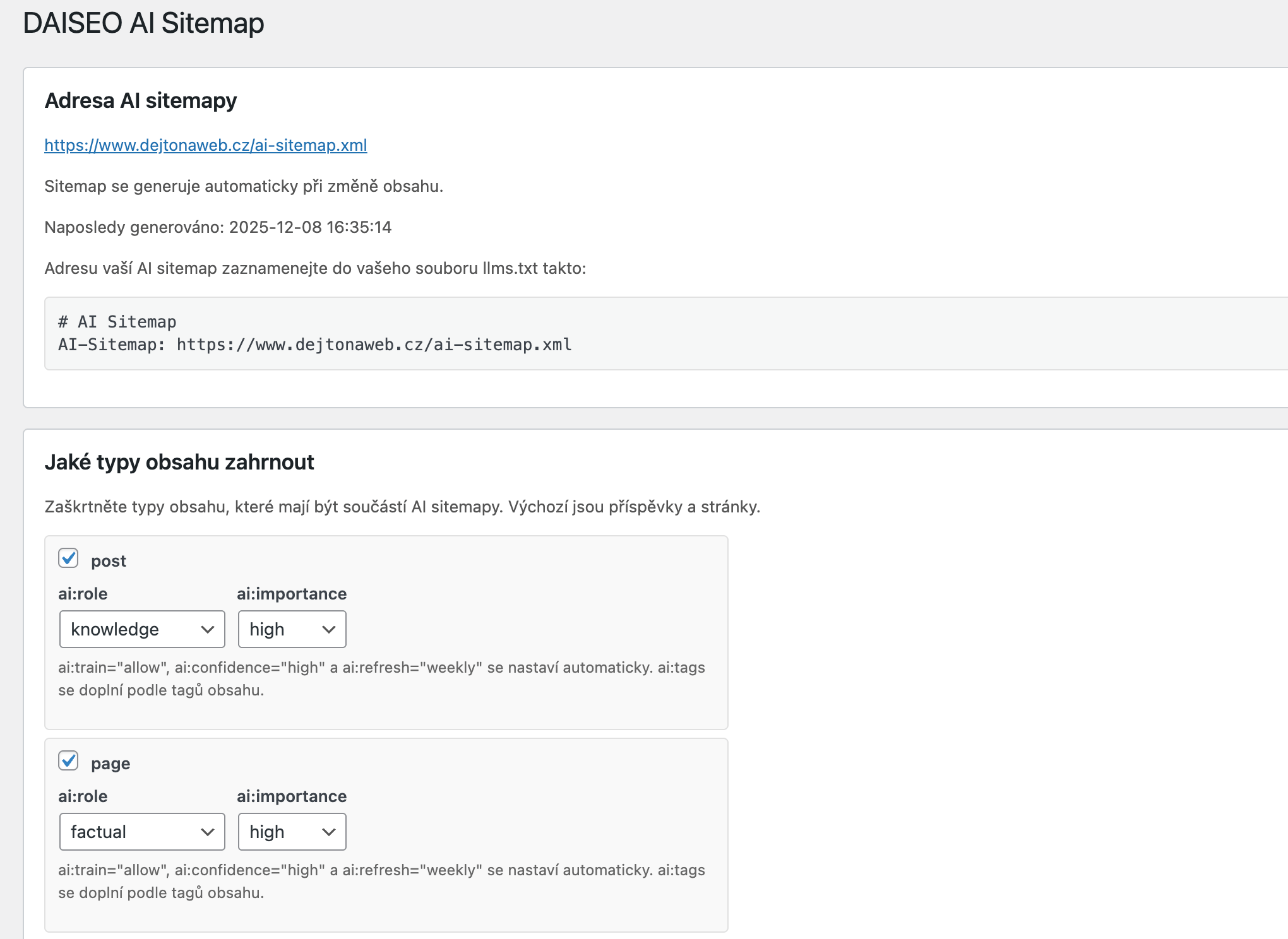Viewport: 1288px width, 939px height.
Task: Open page ai:role dropdown showing factual
Action: pyautogui.click(x=142, y=832)
